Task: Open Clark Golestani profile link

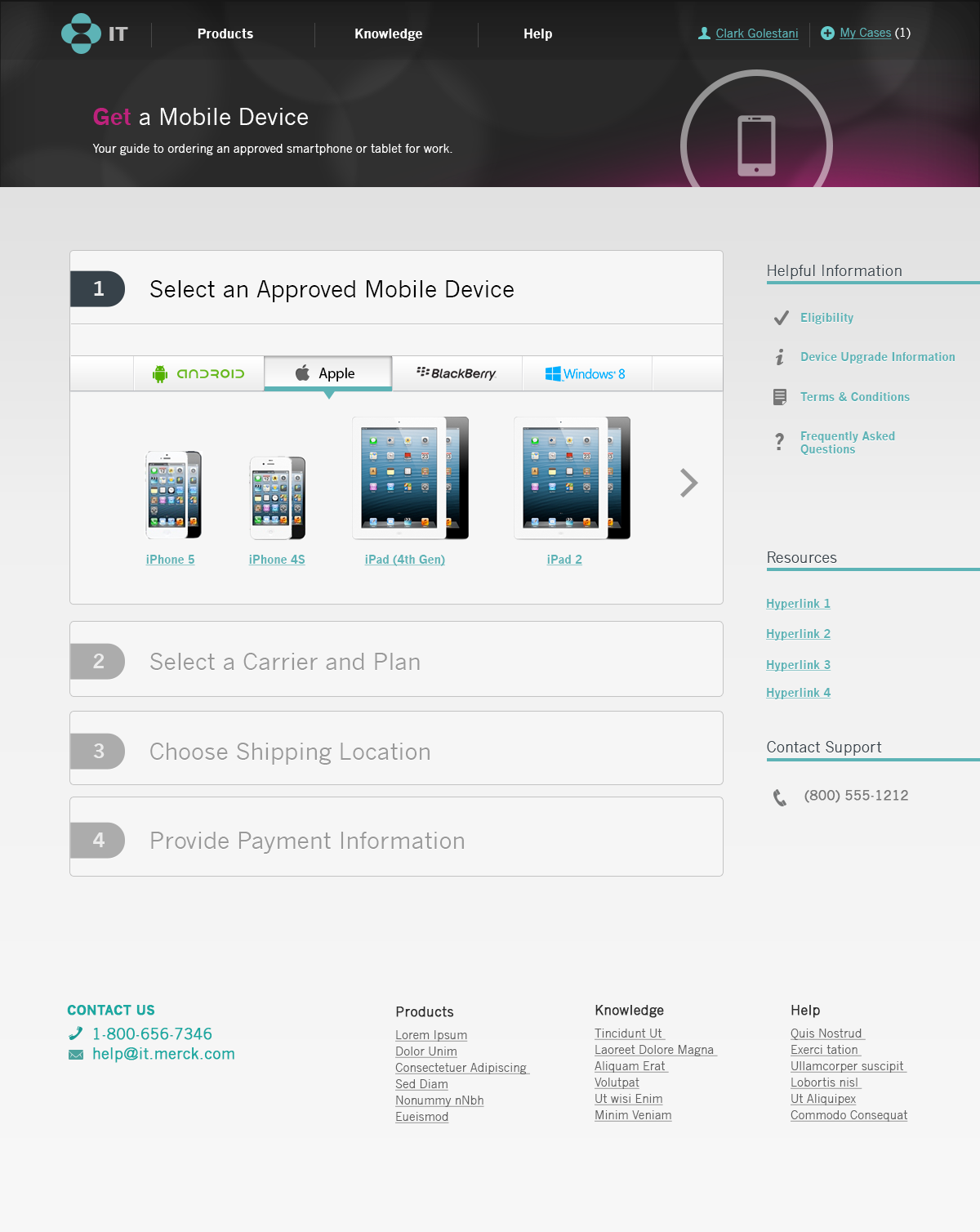Action: click(757, 33)
